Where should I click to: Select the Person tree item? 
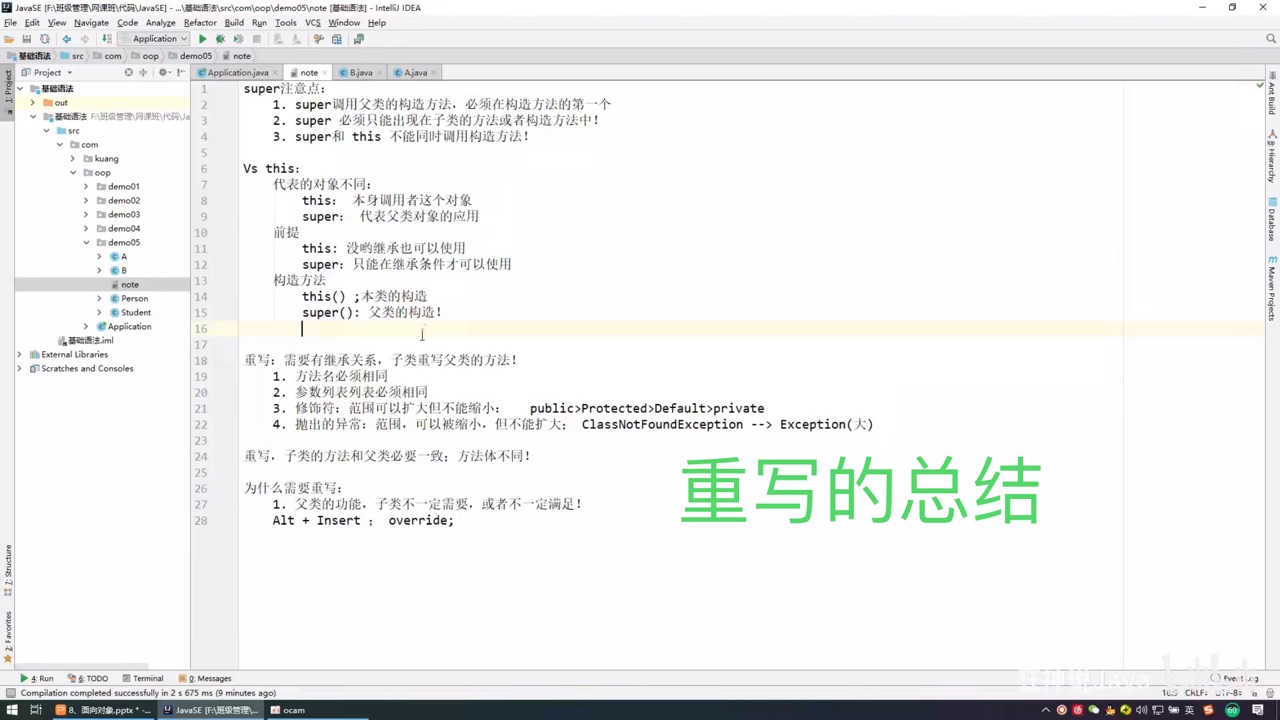click(x=134, y=298)
